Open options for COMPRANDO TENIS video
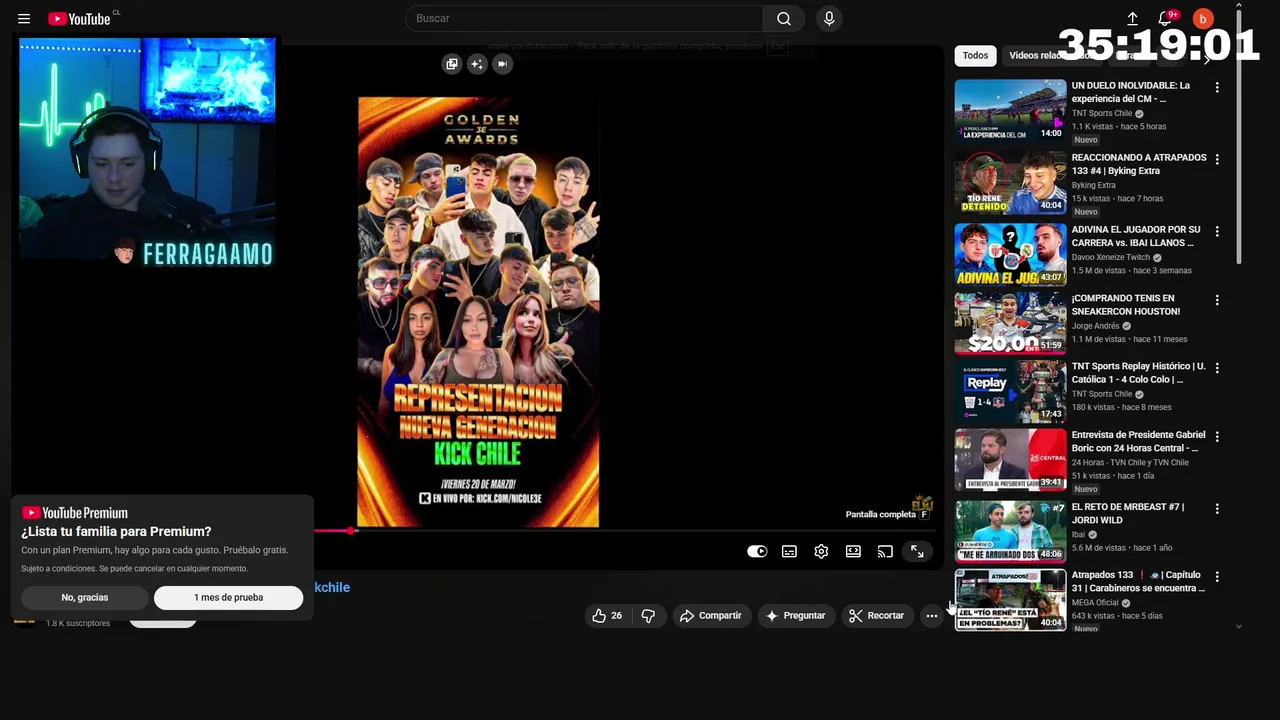Viewport: 1280px width, 720px height. 1217,300
